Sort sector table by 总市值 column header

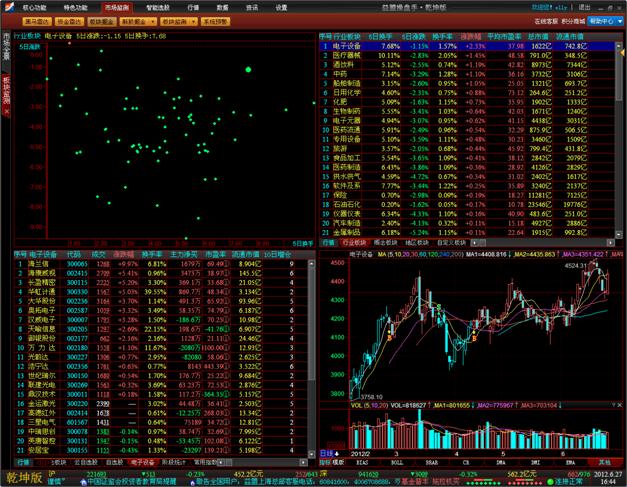(538, 37)
